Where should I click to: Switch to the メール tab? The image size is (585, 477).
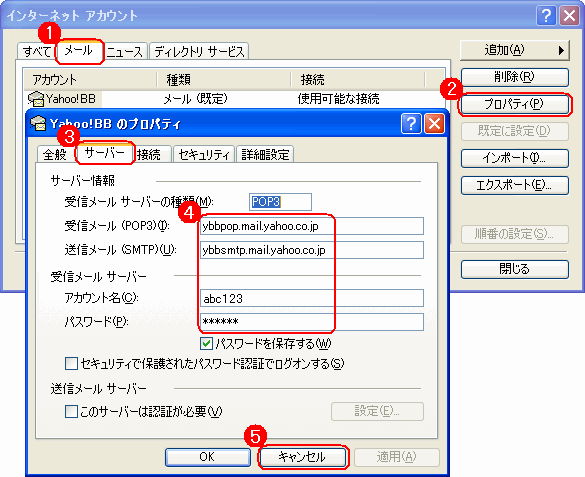pyautogui.click(x=79, y=51)
